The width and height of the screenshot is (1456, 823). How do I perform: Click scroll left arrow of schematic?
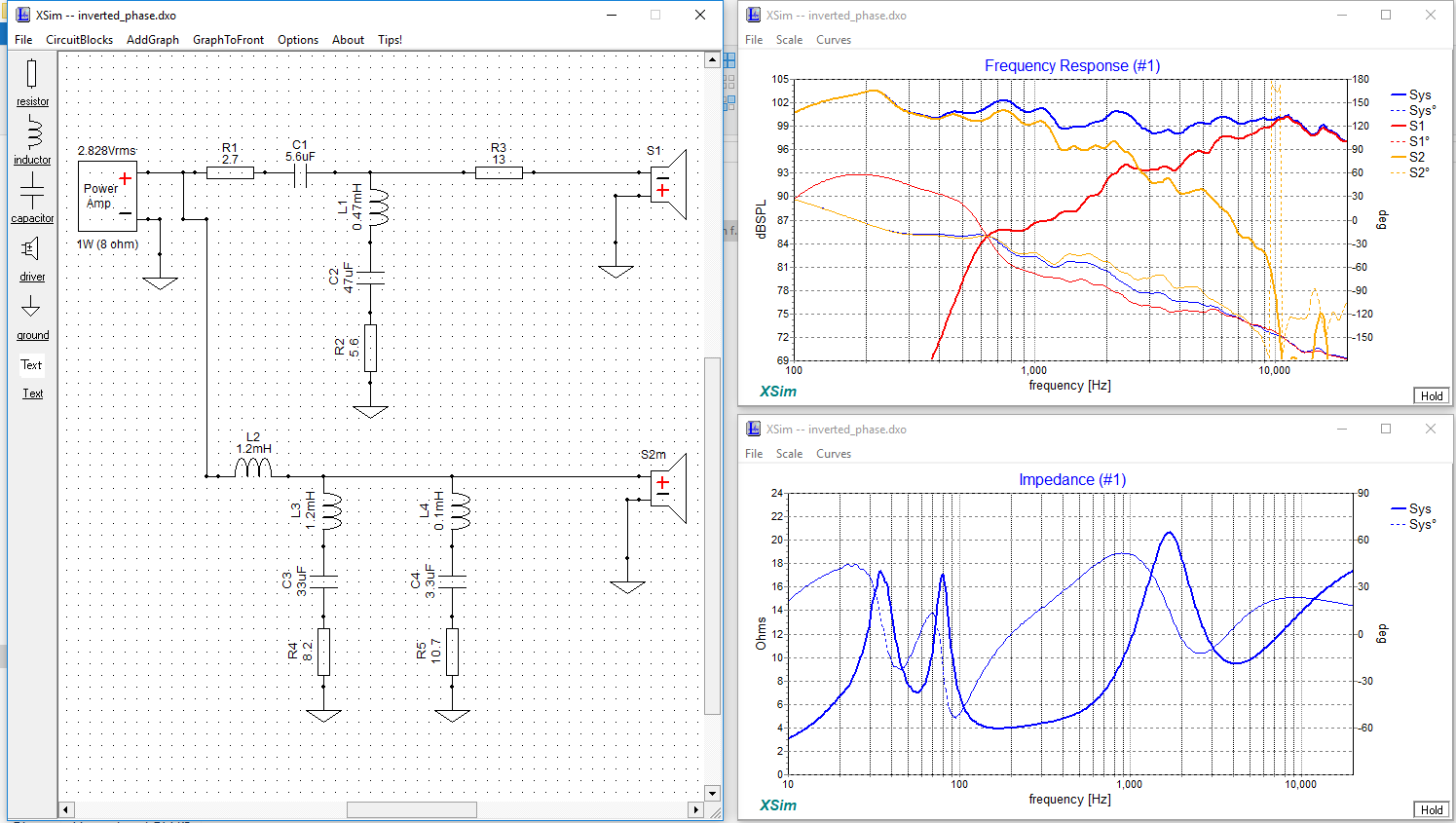pyautogui.click(x=66, y=809)
